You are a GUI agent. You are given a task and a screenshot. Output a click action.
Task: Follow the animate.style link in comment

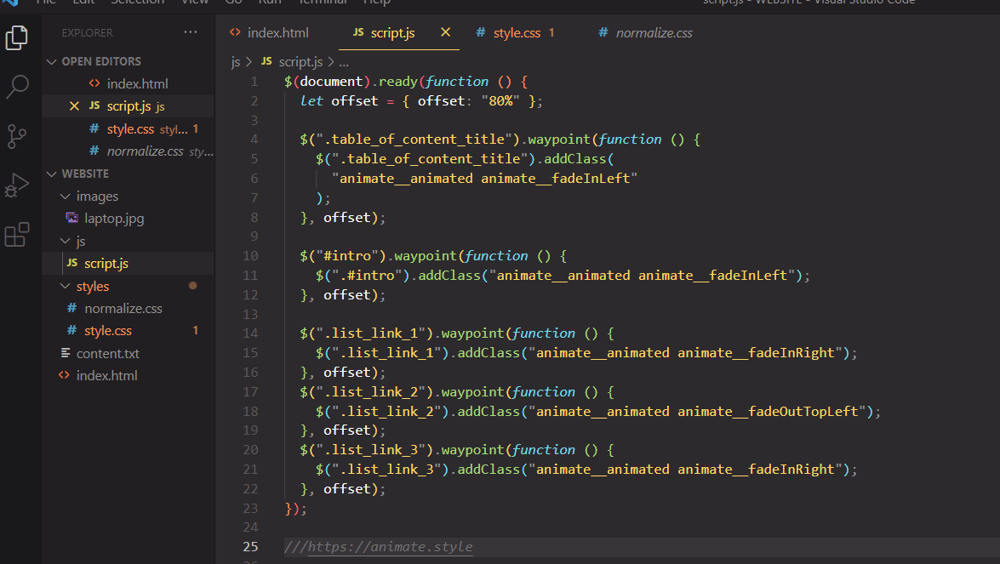coord(390,547)
